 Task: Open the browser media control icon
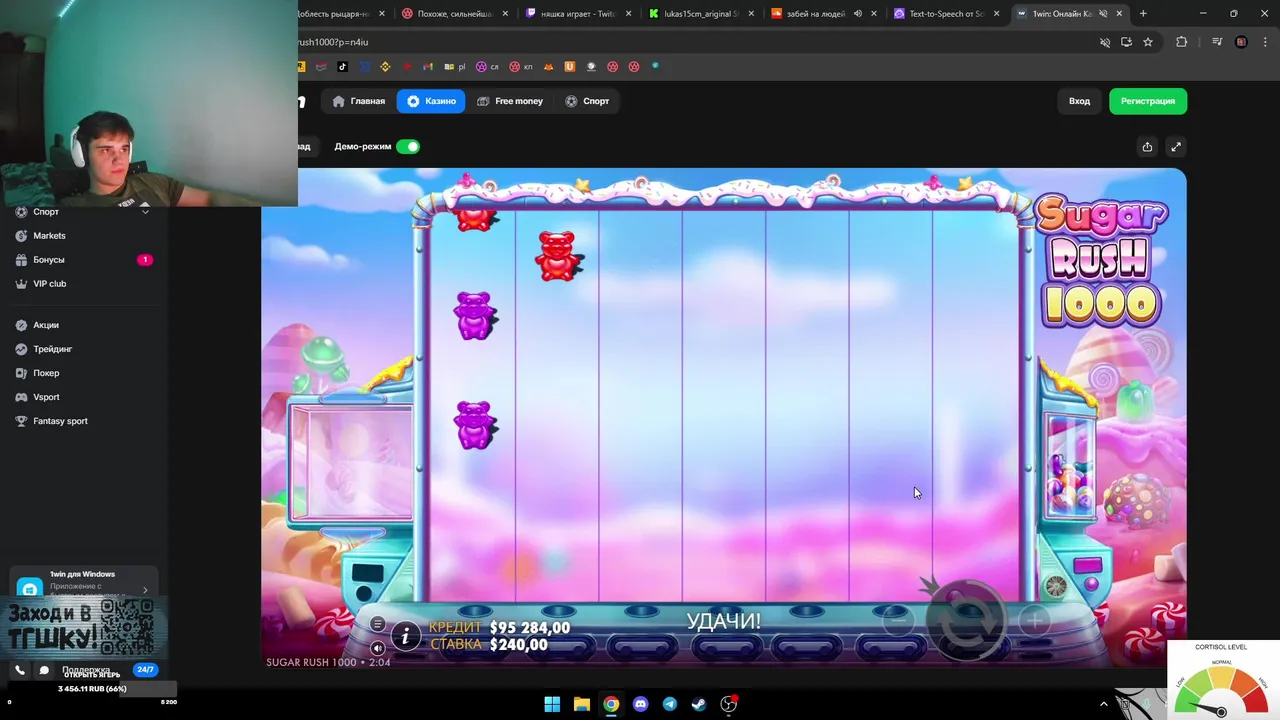1217,42
